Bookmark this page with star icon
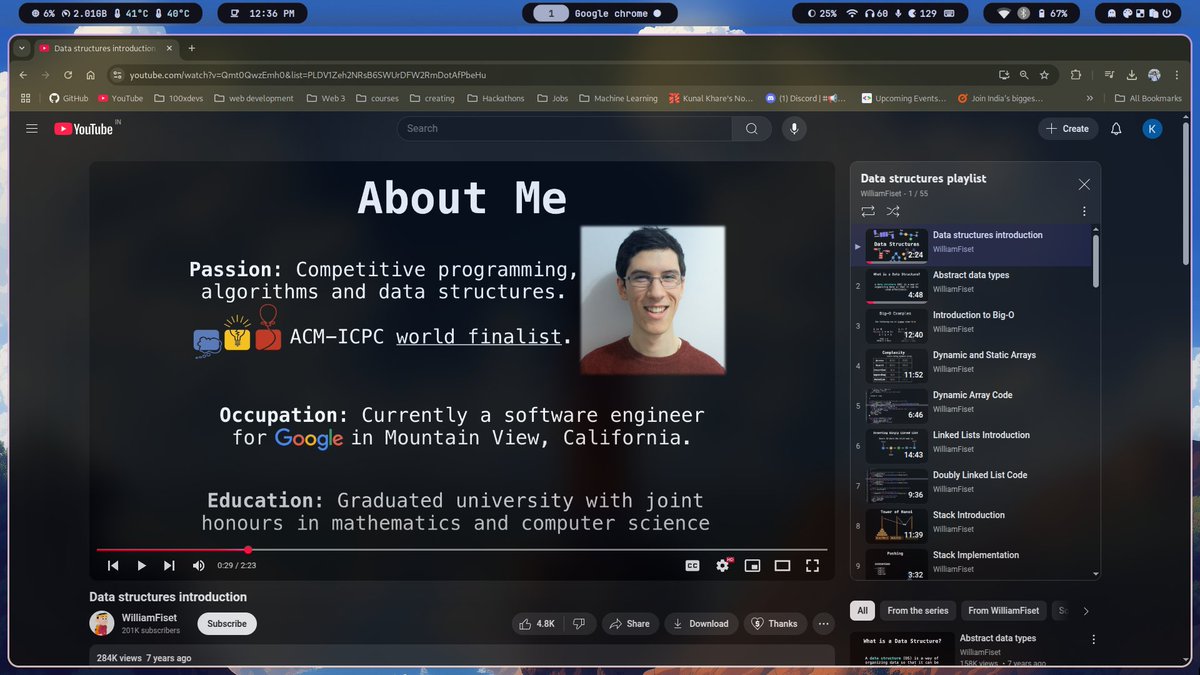 [x=1044, y=75]
